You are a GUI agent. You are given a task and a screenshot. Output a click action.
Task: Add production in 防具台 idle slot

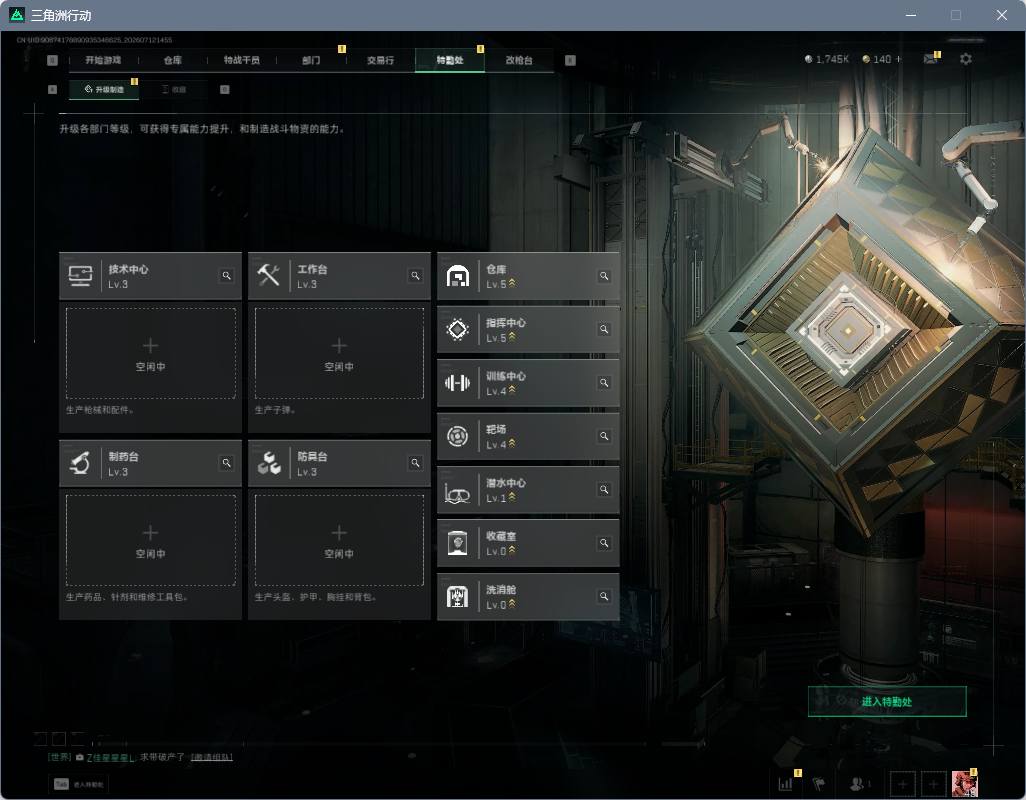tap(339, 540)
